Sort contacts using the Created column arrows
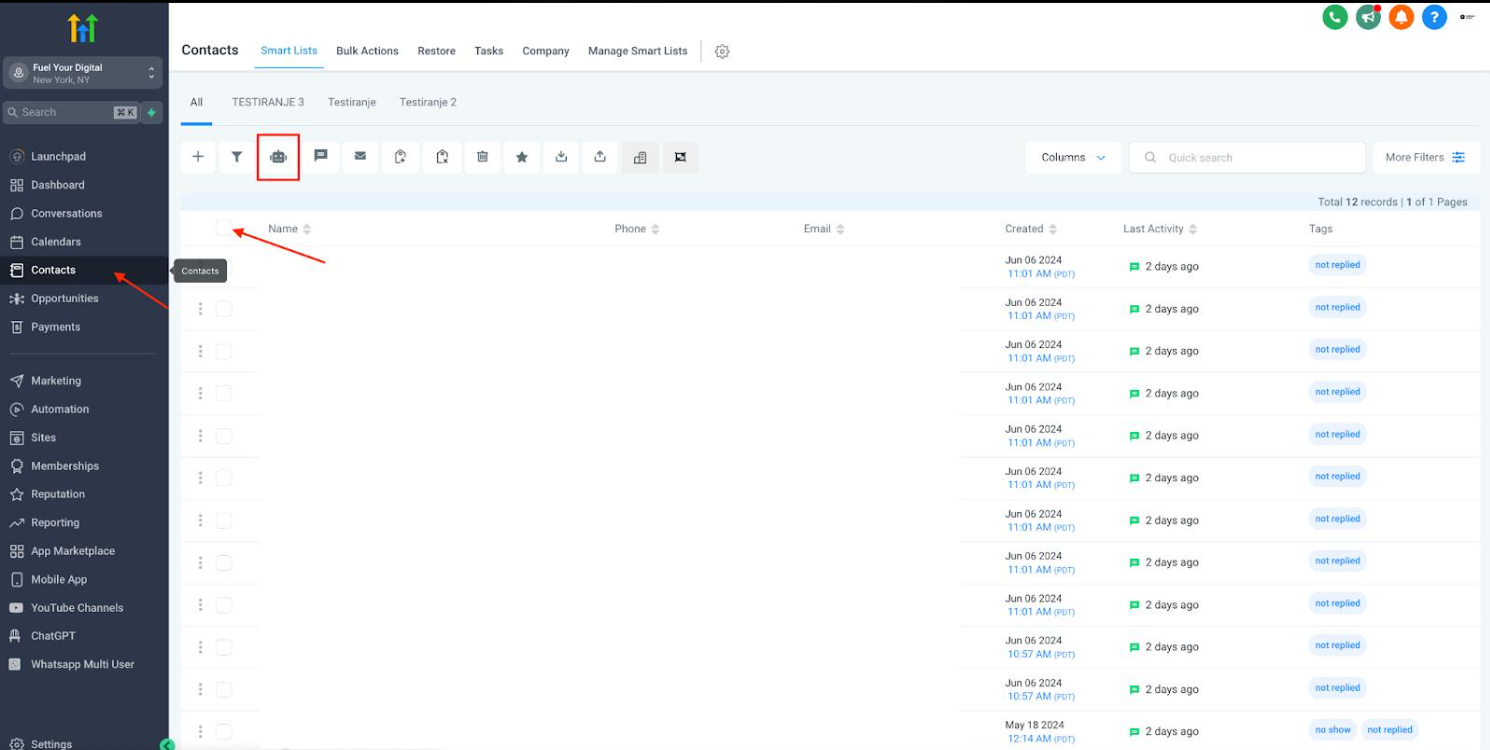1490x750 pixels. click(x=1053, y=229)
